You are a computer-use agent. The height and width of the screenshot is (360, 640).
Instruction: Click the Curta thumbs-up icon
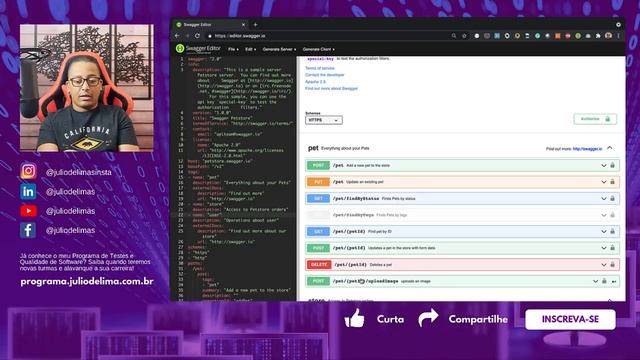(354, 318)
